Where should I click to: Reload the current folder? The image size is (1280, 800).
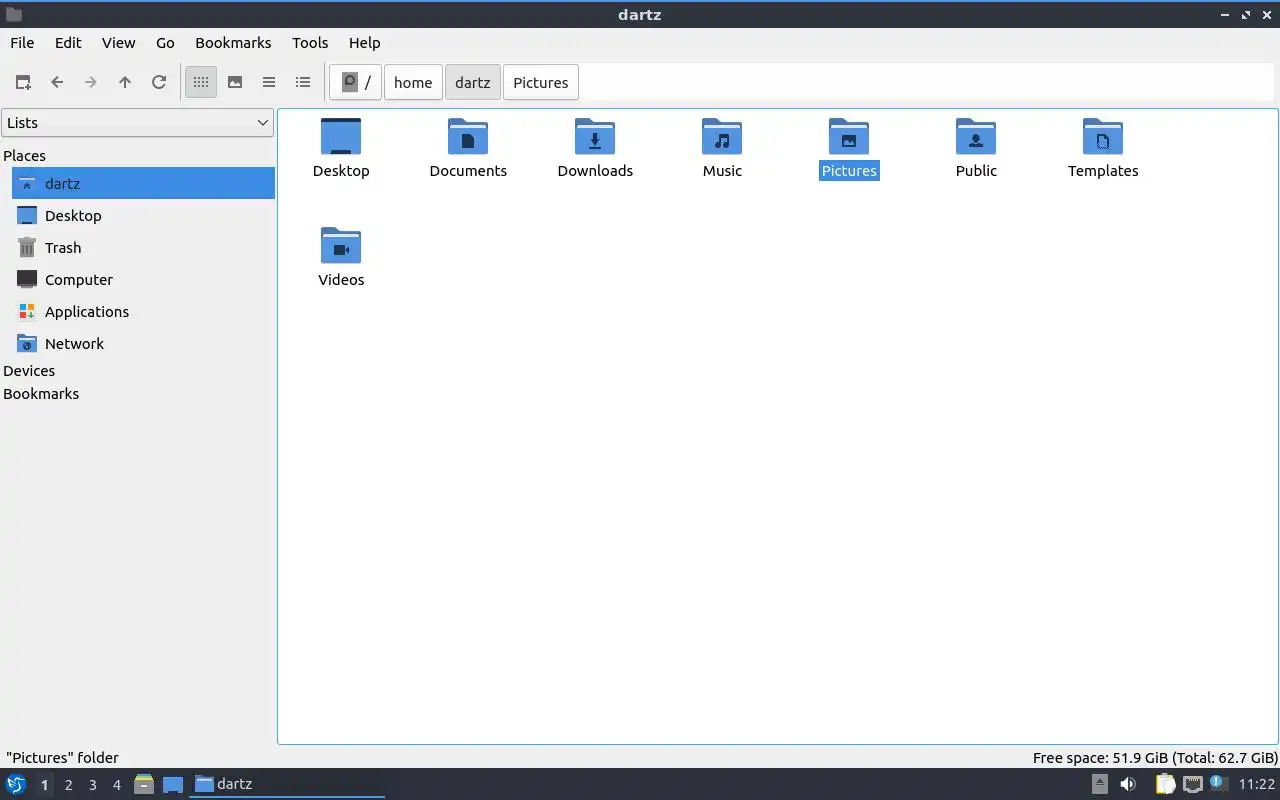click(x=159, y=83)
